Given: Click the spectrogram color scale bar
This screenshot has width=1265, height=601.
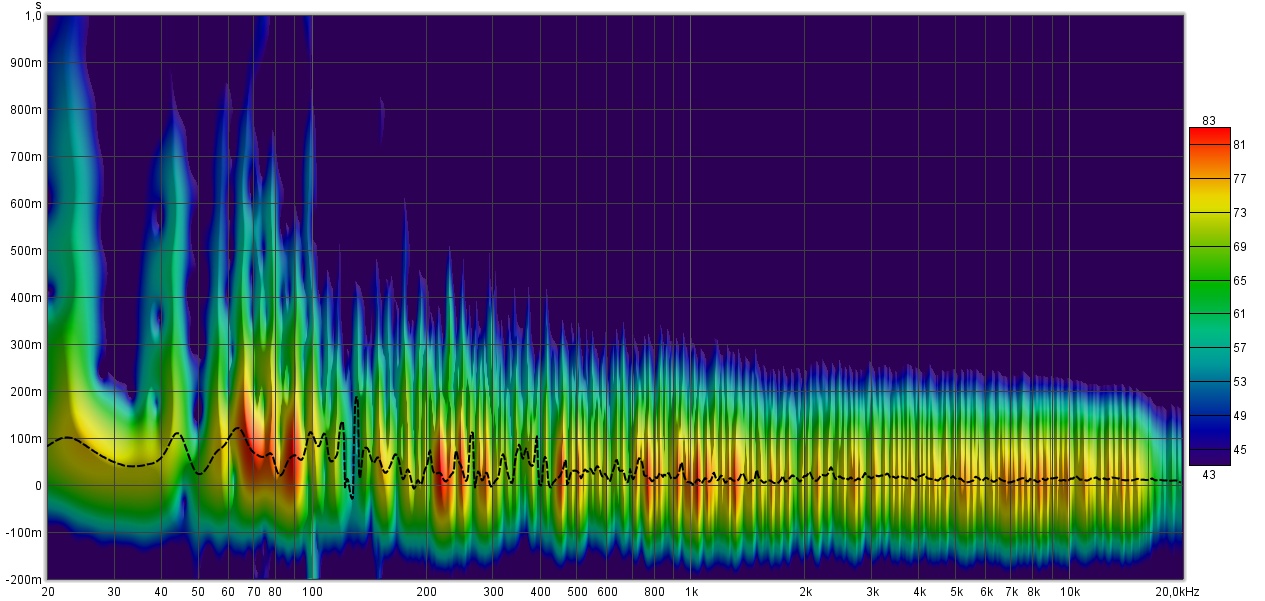Looking at the screenshot, I should click(1209, 297).
